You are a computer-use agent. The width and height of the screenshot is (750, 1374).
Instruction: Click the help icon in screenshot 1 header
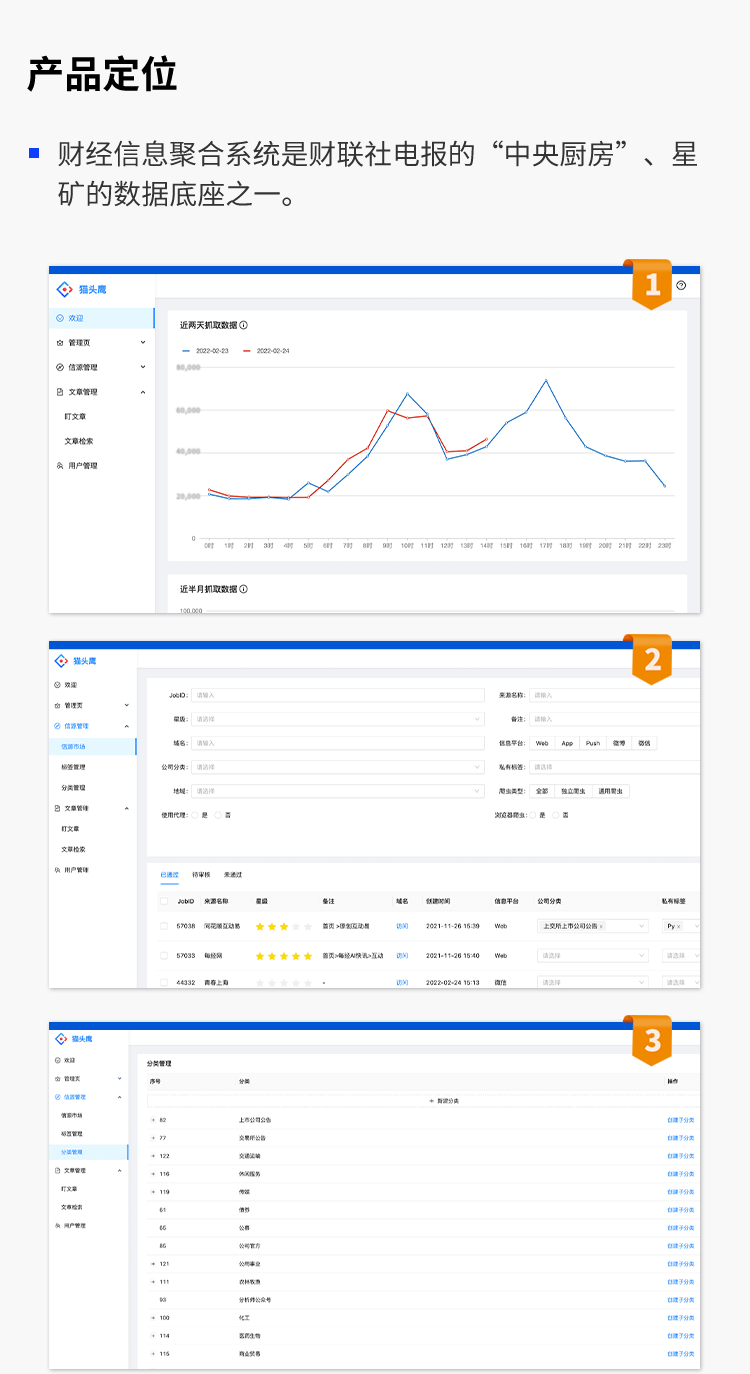[x=681, y=285]
